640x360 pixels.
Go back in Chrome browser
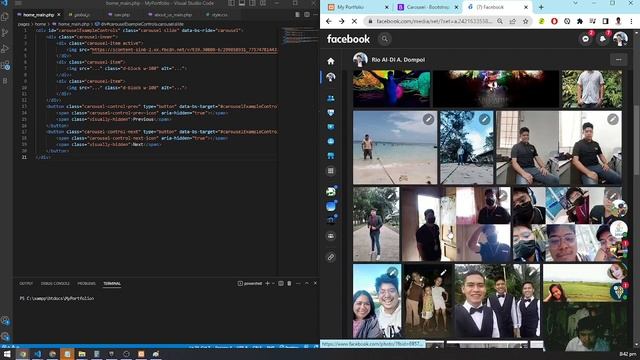329,21
